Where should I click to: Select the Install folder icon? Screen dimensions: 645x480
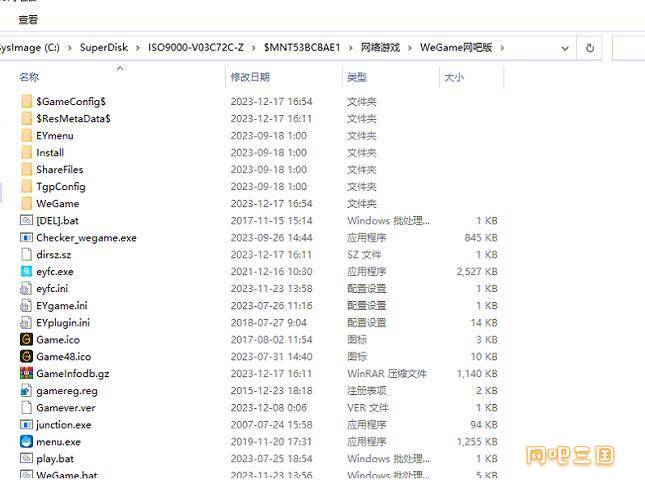point(26,153)
